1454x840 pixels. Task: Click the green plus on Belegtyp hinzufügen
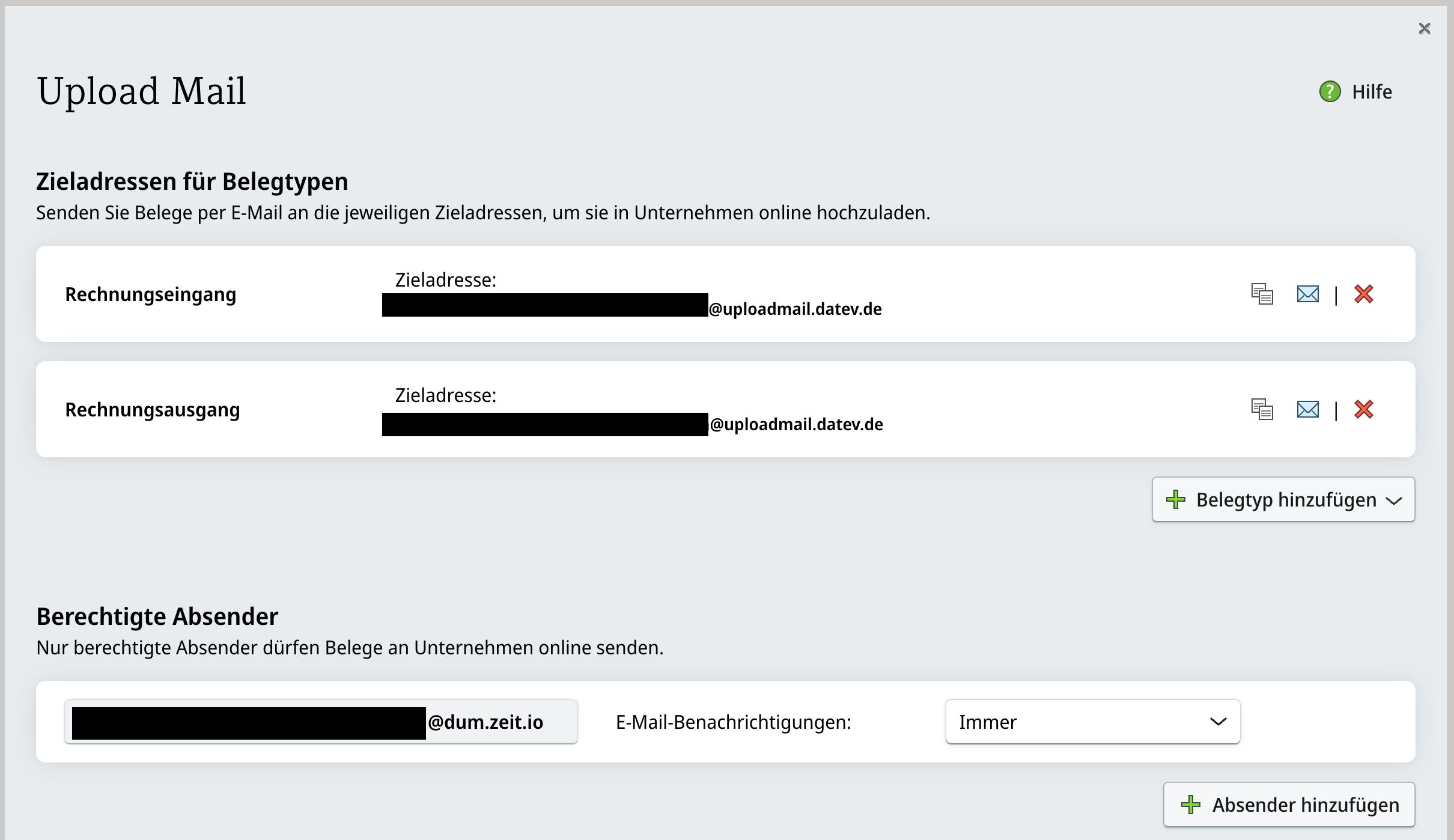click(1176, 499)
